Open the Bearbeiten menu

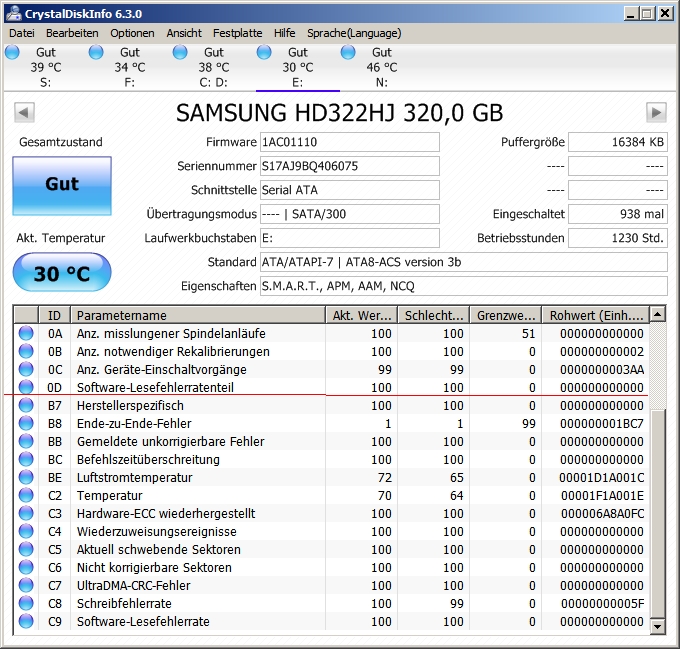click(72, 33)
